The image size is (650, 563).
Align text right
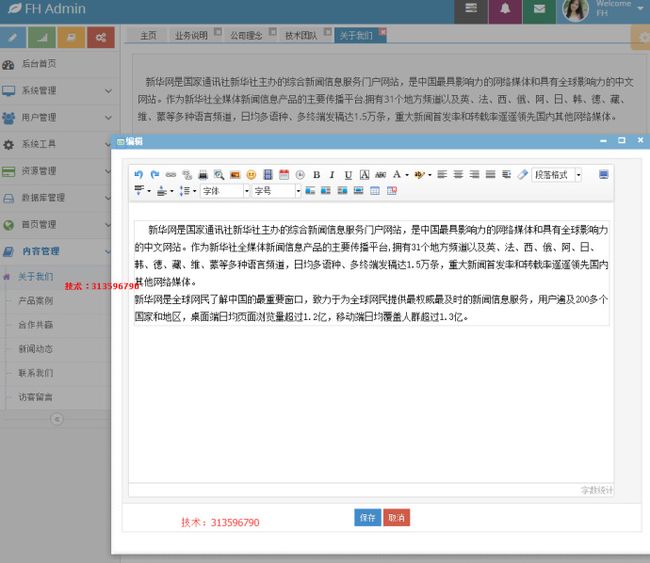pos(474,175)
